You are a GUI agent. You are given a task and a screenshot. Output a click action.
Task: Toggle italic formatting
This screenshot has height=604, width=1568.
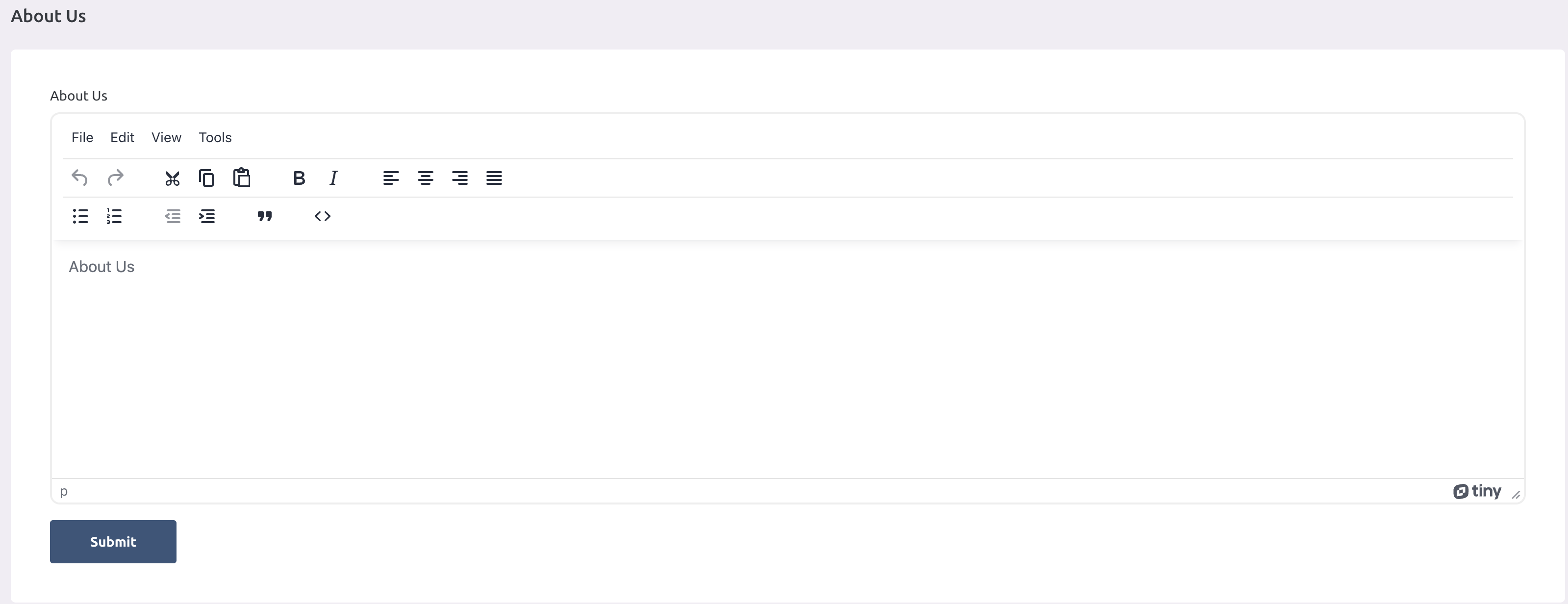coord(333,178)
